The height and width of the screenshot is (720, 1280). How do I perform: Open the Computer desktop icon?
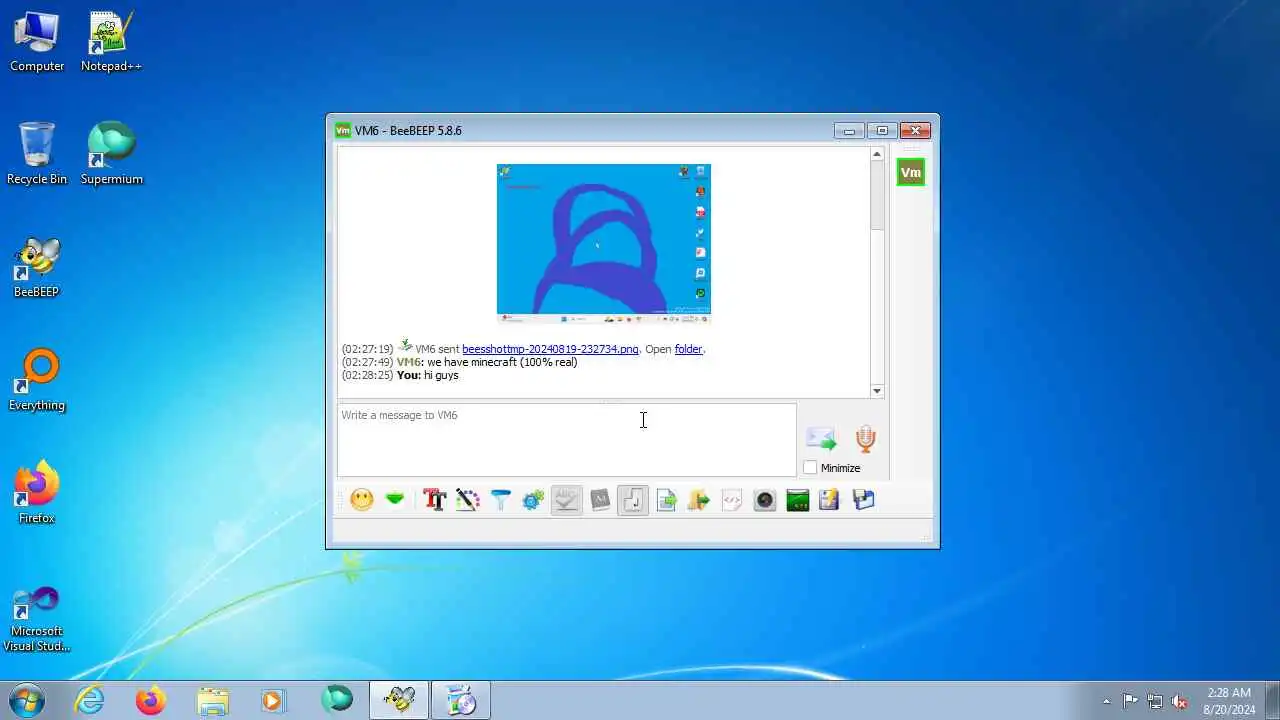37,41
